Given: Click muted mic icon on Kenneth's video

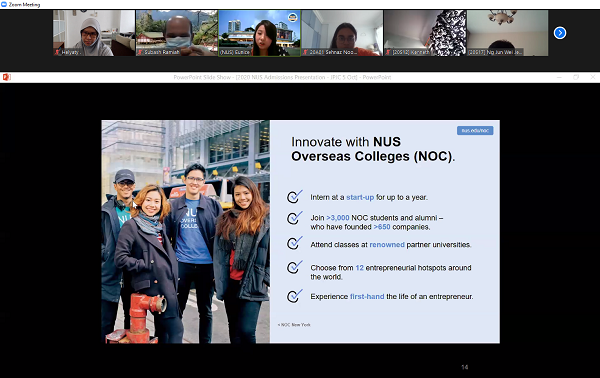Looking at the screenshot, I should [x=388, y=52].
